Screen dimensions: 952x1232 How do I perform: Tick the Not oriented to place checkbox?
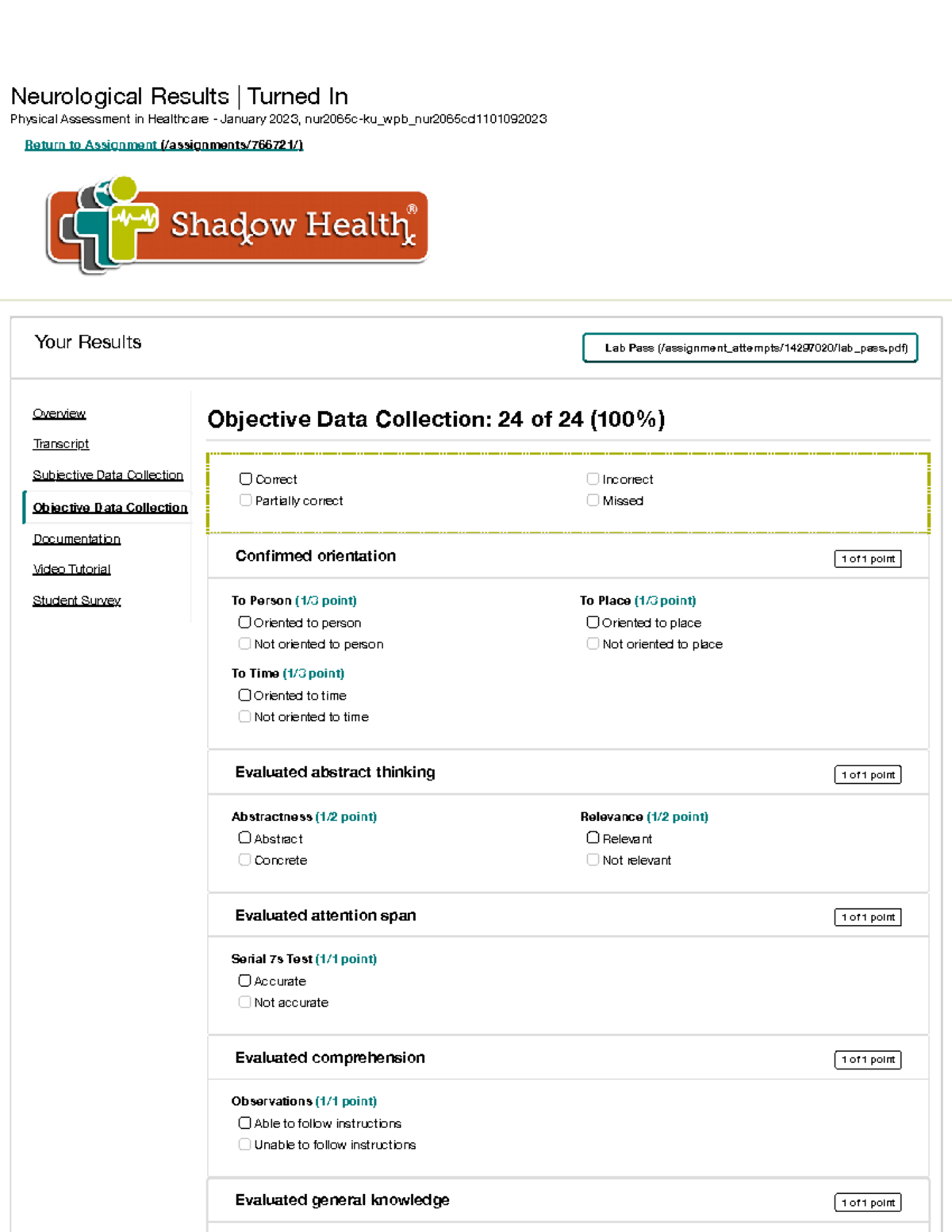[x=593, y=644]
